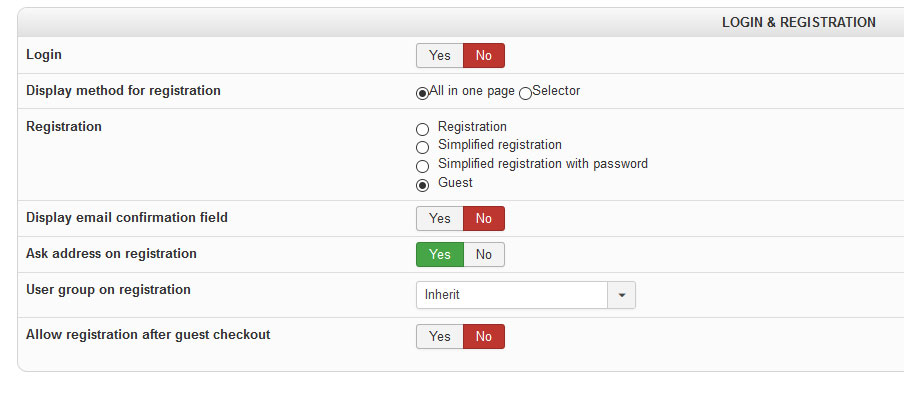Enable Display email confirmation field with Yes

(x=440, y=219)
